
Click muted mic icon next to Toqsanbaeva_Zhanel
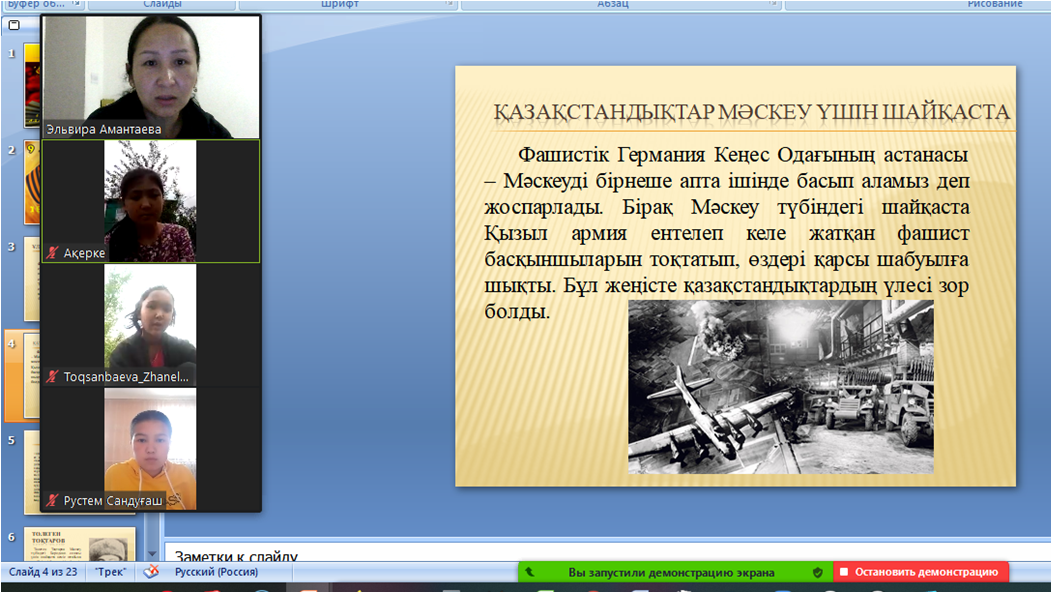(53, 377)
